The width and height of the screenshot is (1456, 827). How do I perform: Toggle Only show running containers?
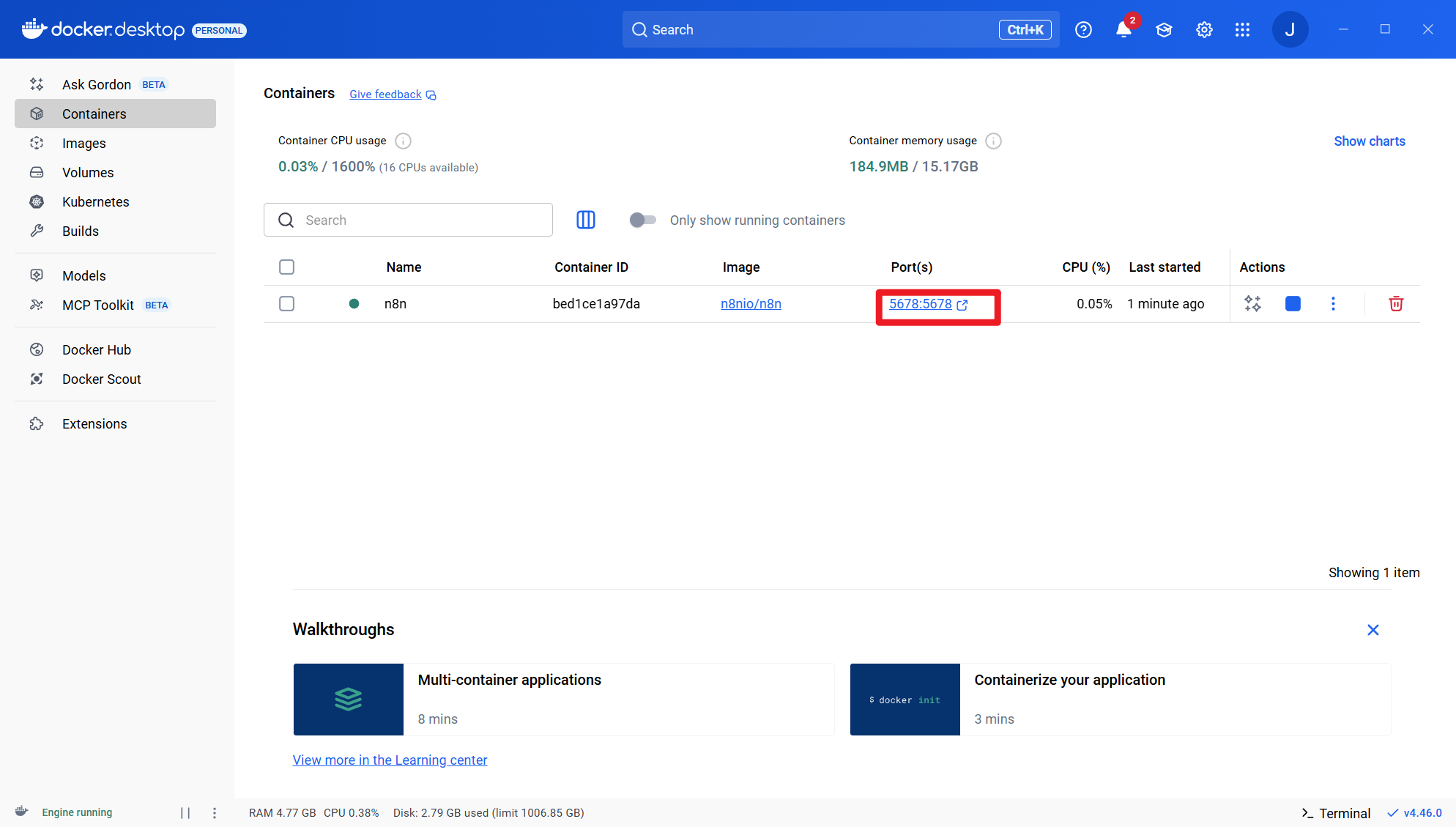[x=642, y=220]
